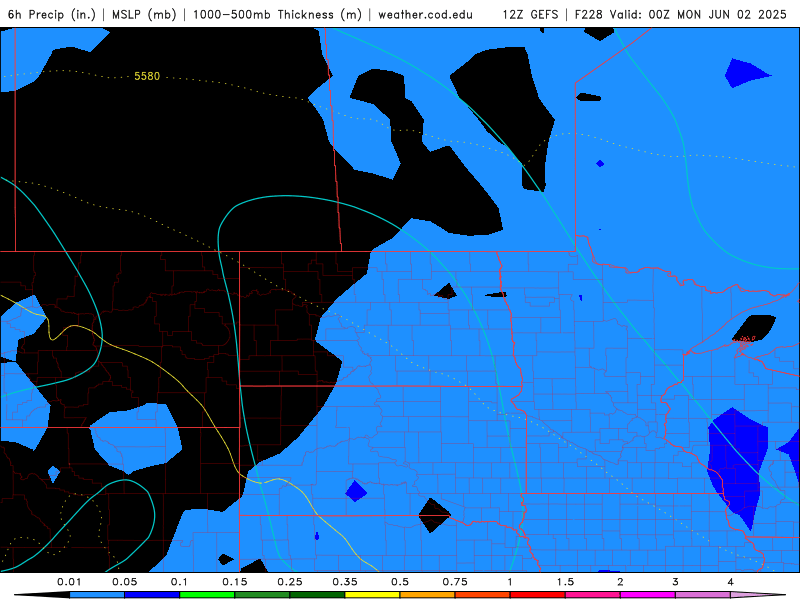Image resolution: width=800 pixels, height=600 pixels.
Task: Click the legend value 3
Action: pos(675,582)
